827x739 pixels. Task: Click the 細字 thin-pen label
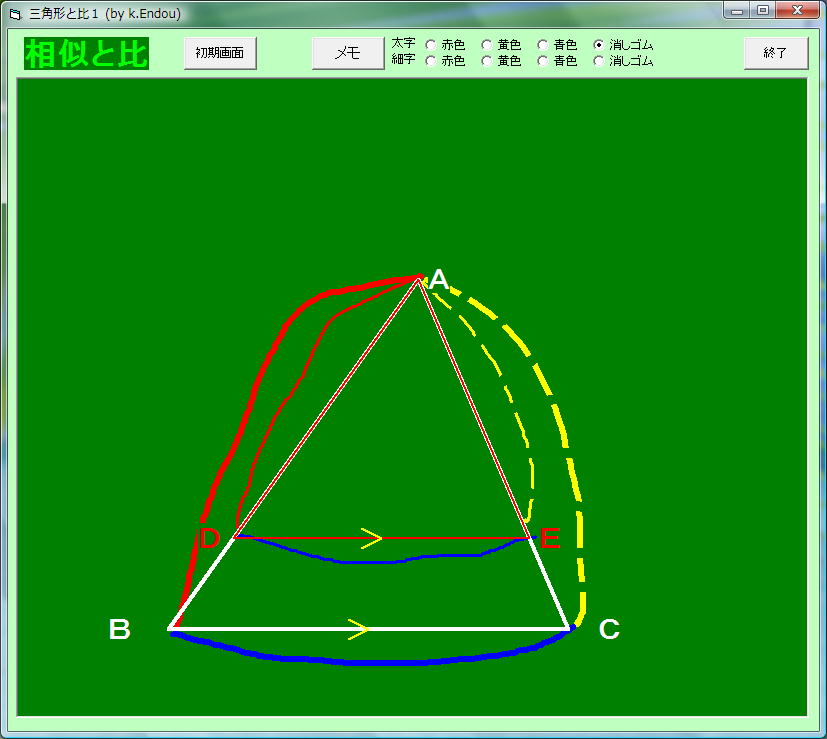click(403, 59)
